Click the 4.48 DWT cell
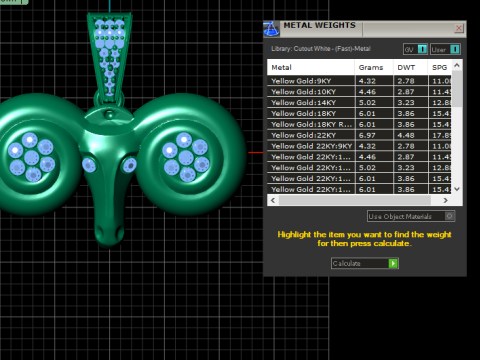The height and width of the screenshot is (360, 480). pyautogui.click(x=411, y=135)
